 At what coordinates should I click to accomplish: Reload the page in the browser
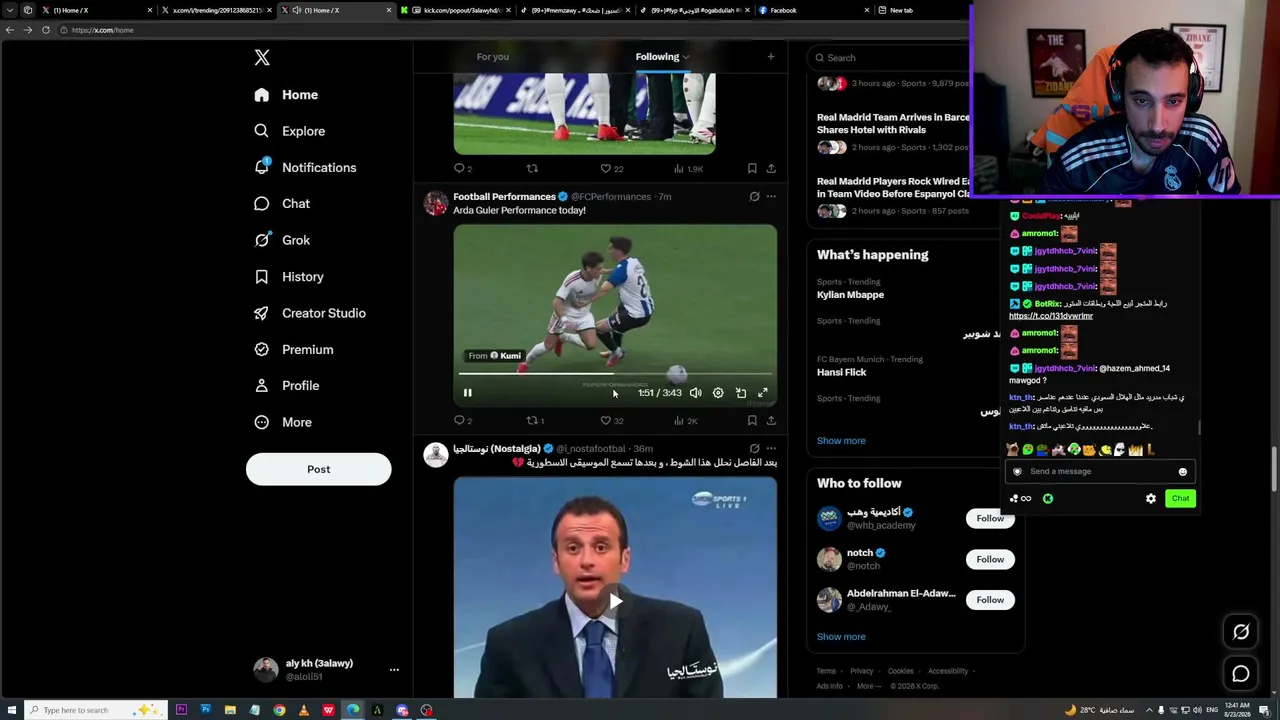(46, 30)
